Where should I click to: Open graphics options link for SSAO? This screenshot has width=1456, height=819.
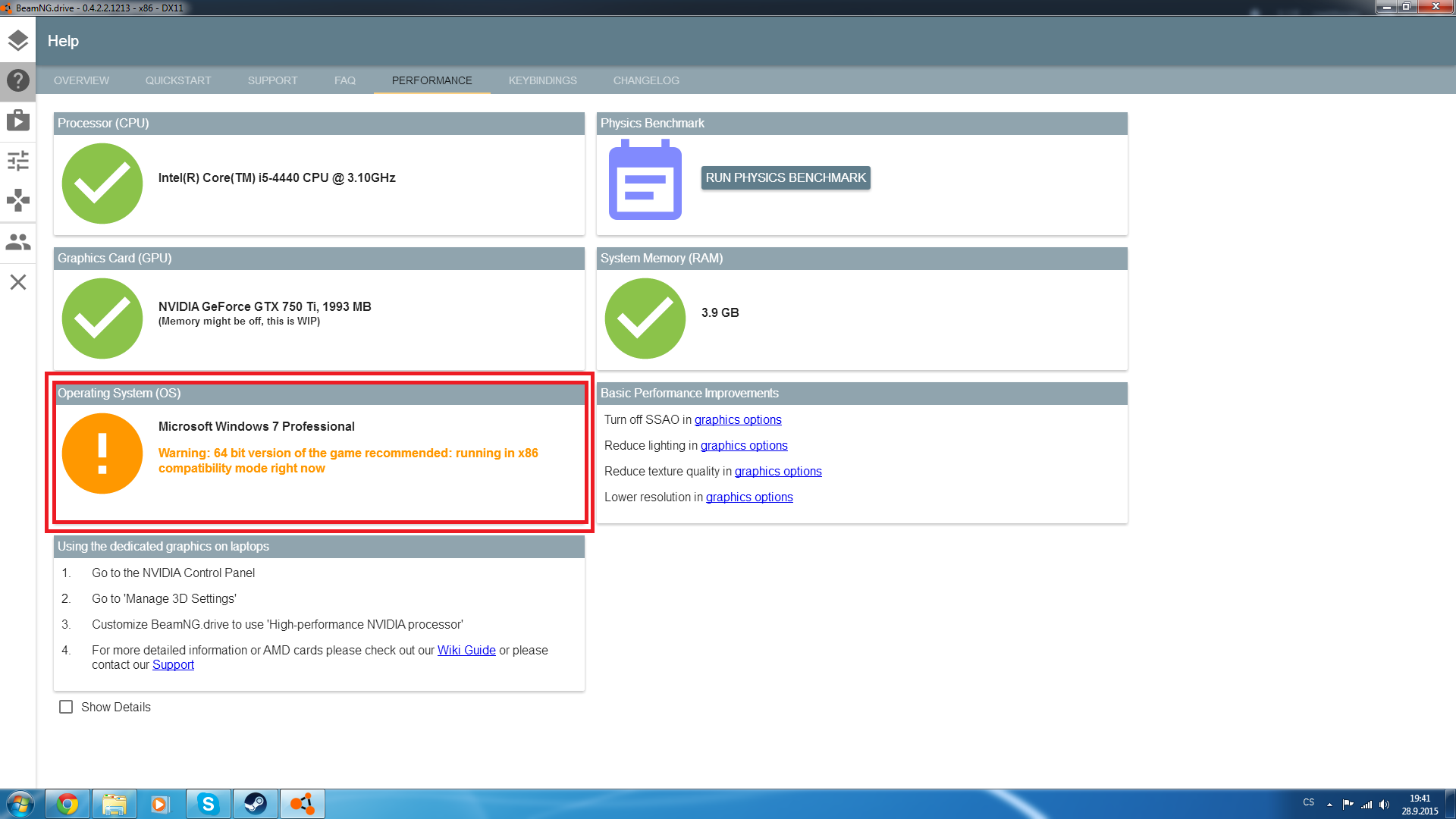(x=738, y=419)
